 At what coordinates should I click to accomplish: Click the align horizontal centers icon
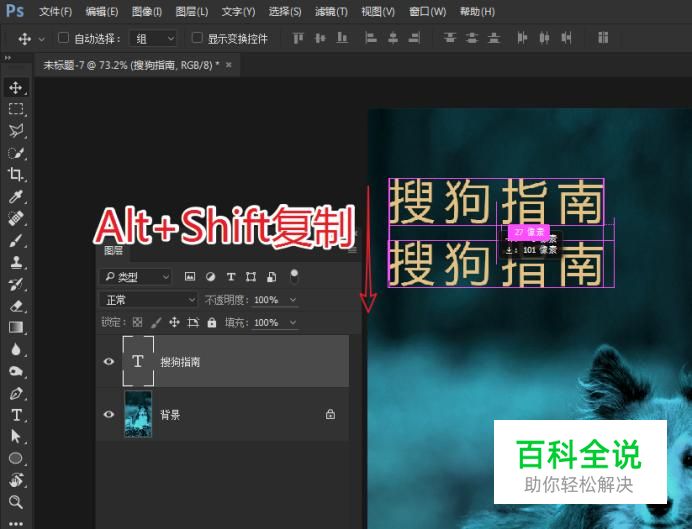pos(393,38)
